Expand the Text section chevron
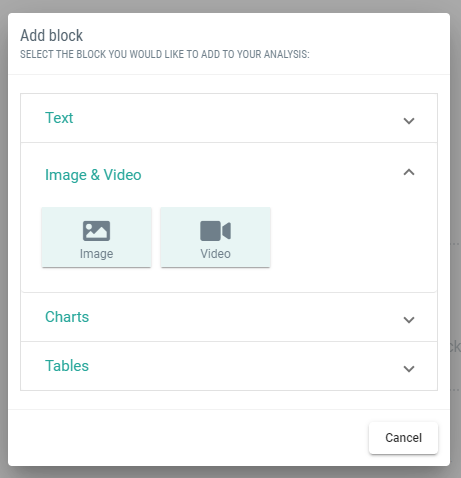Viewport: 461px width, 478px height. [409, 121]
